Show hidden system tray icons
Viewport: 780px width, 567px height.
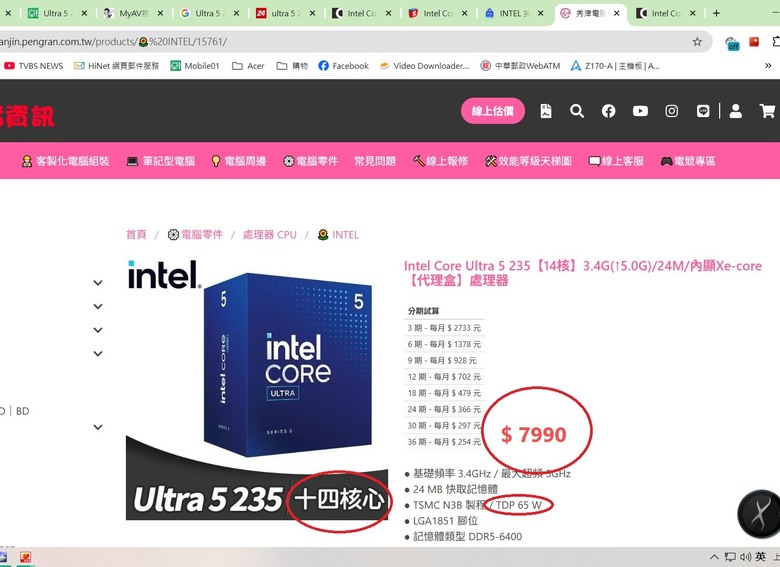(x=714, y=557)
